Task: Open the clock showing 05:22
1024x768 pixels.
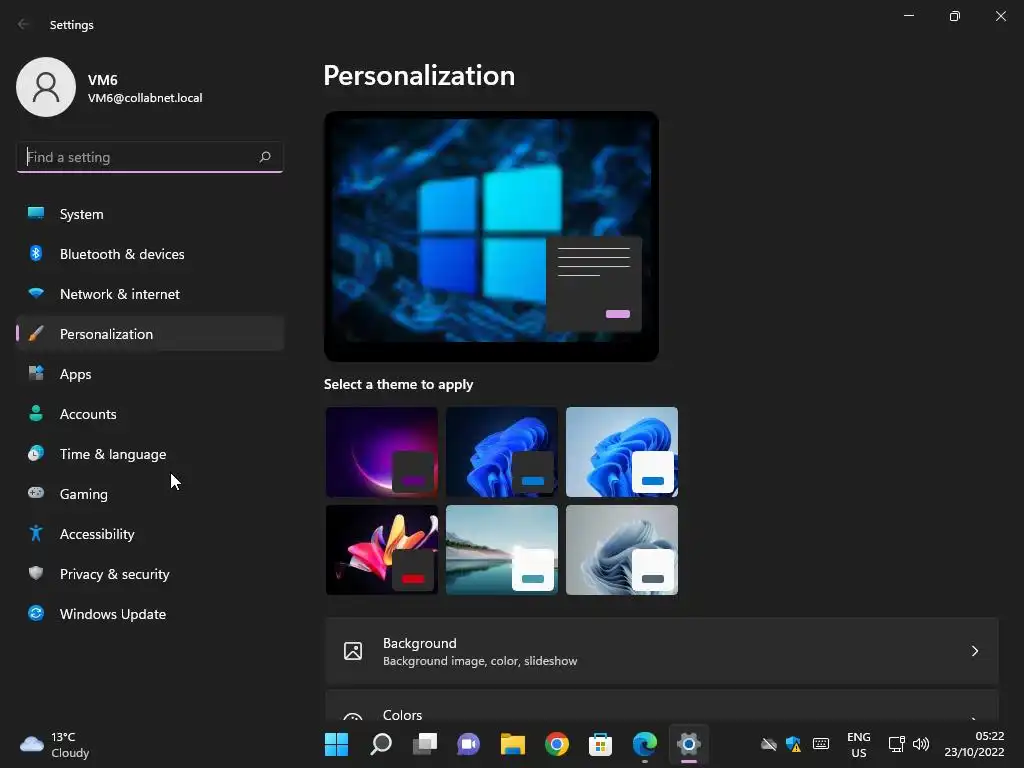Action: click(974, 744)
